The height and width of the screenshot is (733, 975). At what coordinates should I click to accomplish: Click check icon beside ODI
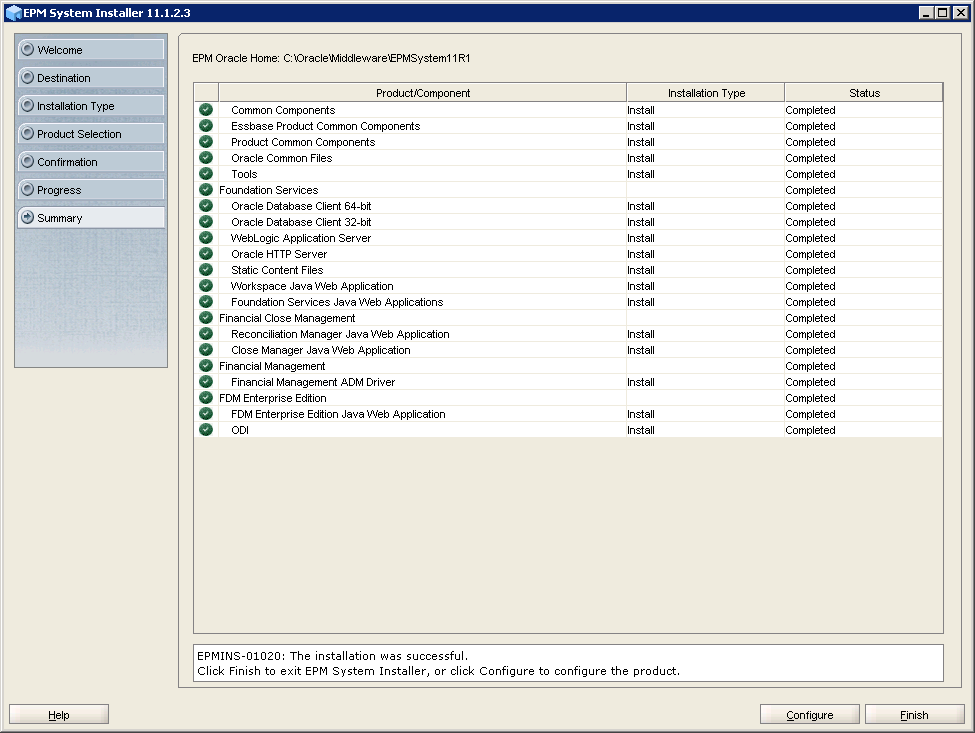tap(206, 430)
